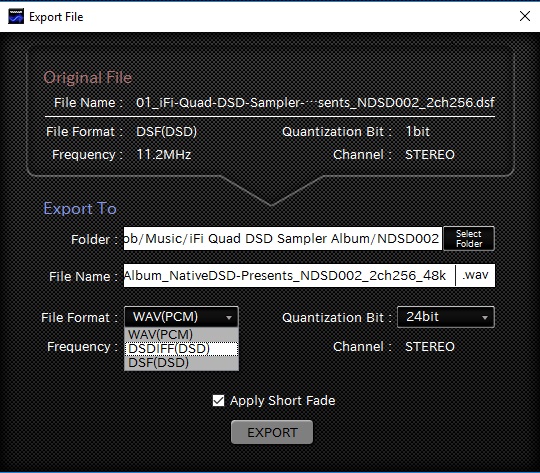Click the Original File heading
The height and width of the screenshot is (473, 540).
coord(88,77)
